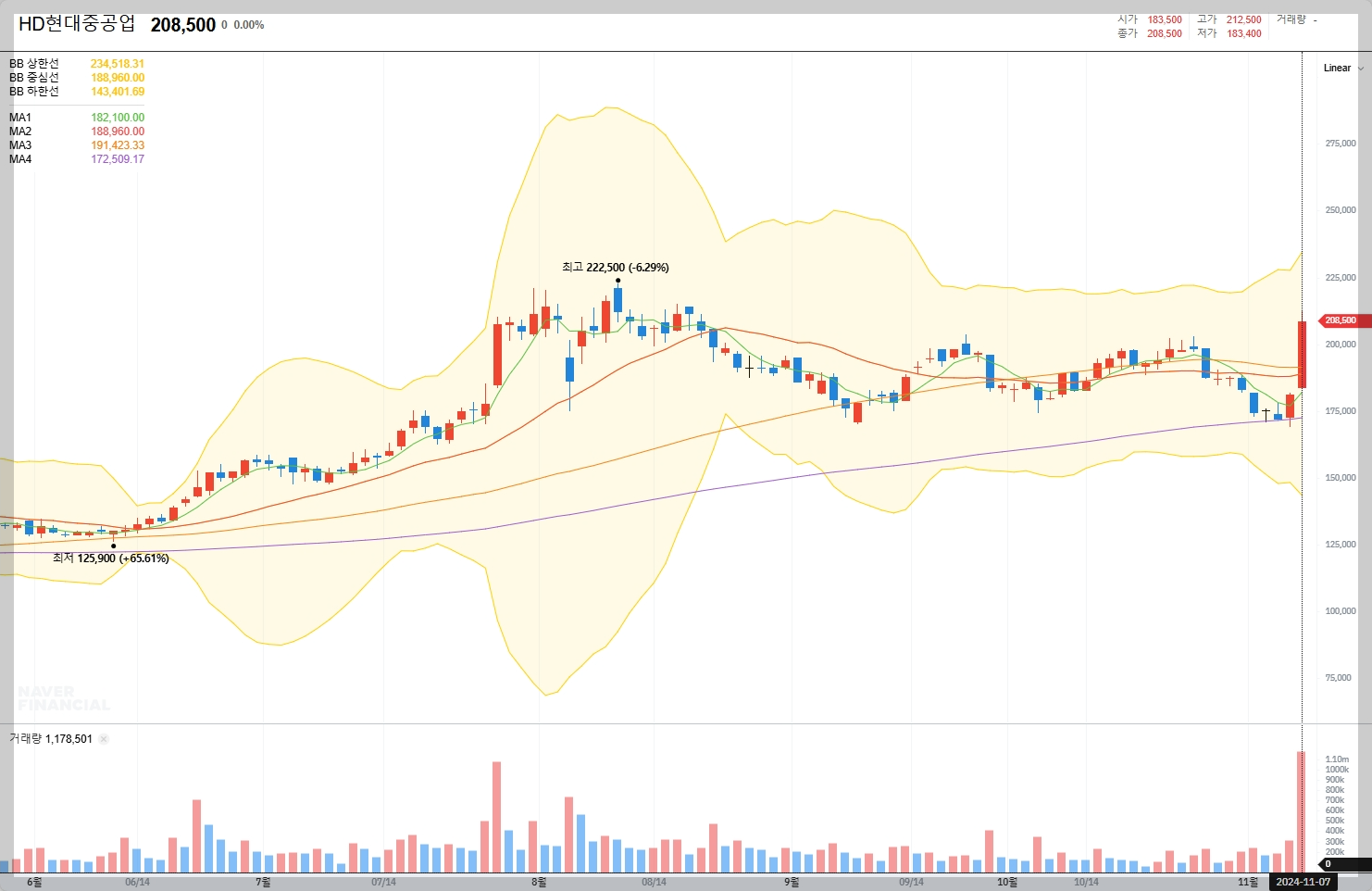Click the 시가 183,500 opening price value

1165,19
